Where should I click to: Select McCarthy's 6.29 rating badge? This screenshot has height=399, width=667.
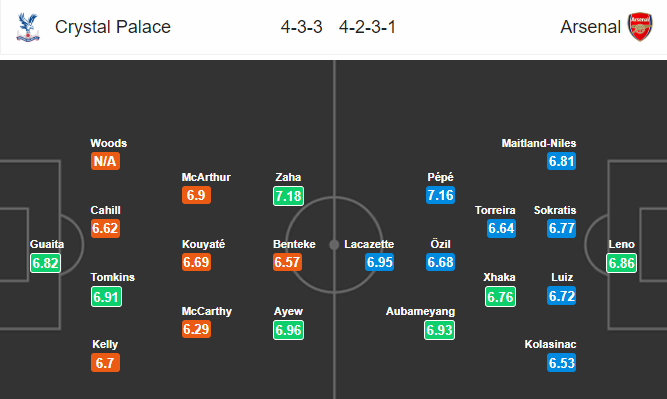196,329
